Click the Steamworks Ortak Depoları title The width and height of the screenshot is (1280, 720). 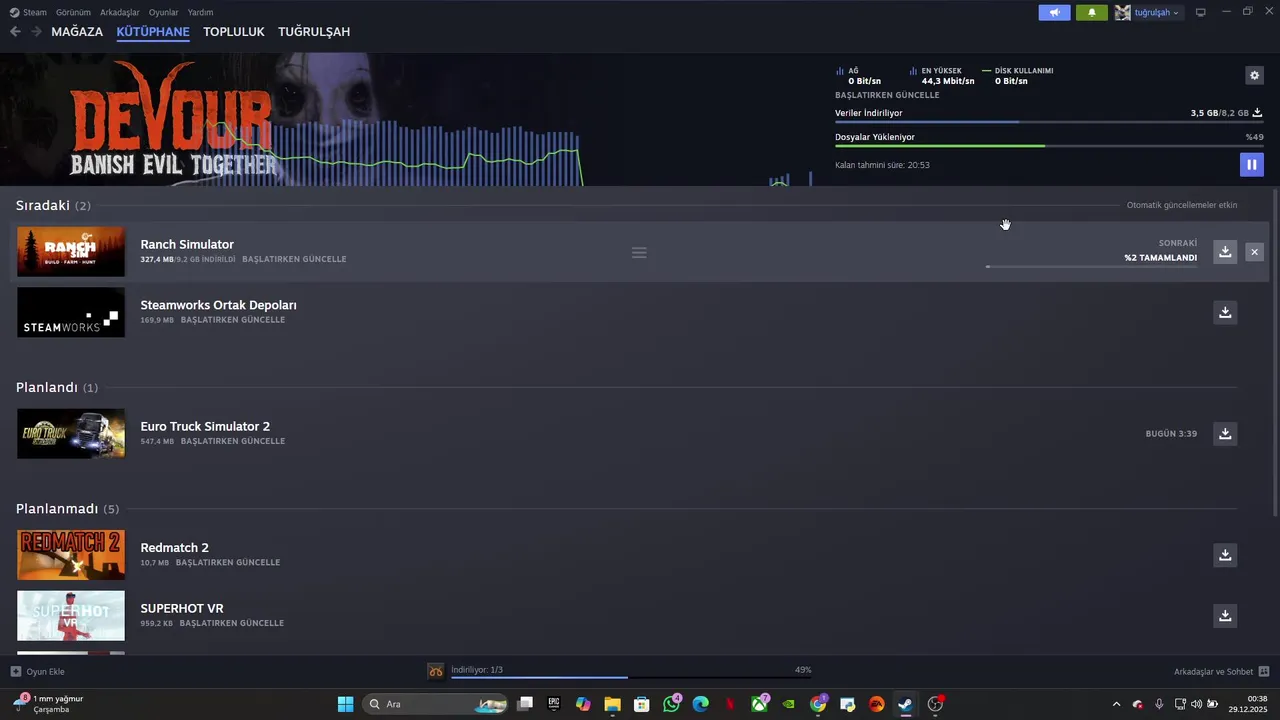click(218, 305)
